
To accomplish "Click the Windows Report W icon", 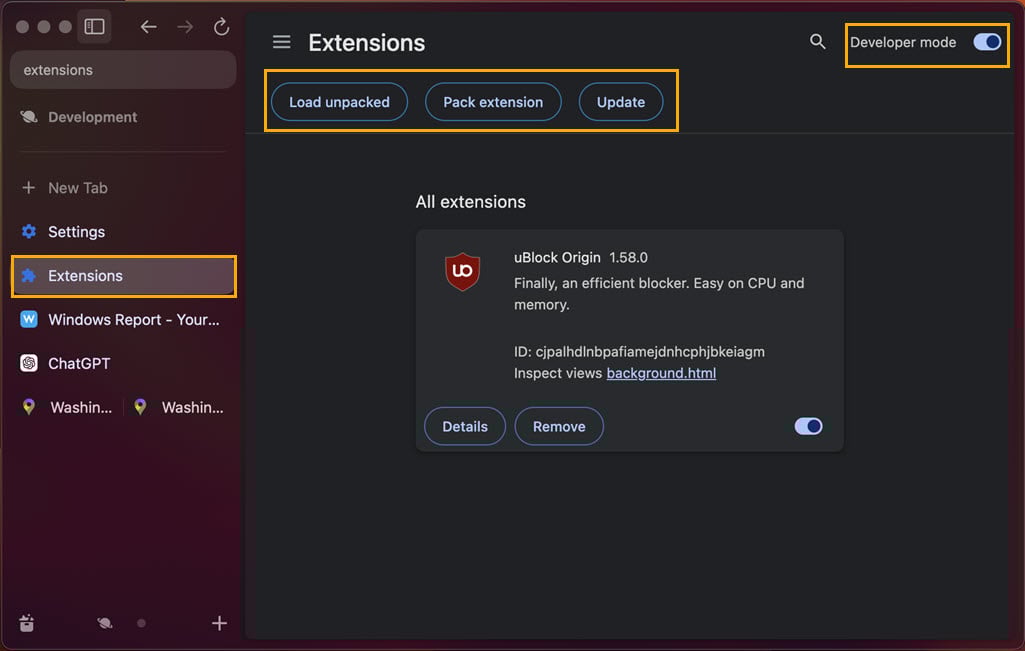I will coord(29,319).
